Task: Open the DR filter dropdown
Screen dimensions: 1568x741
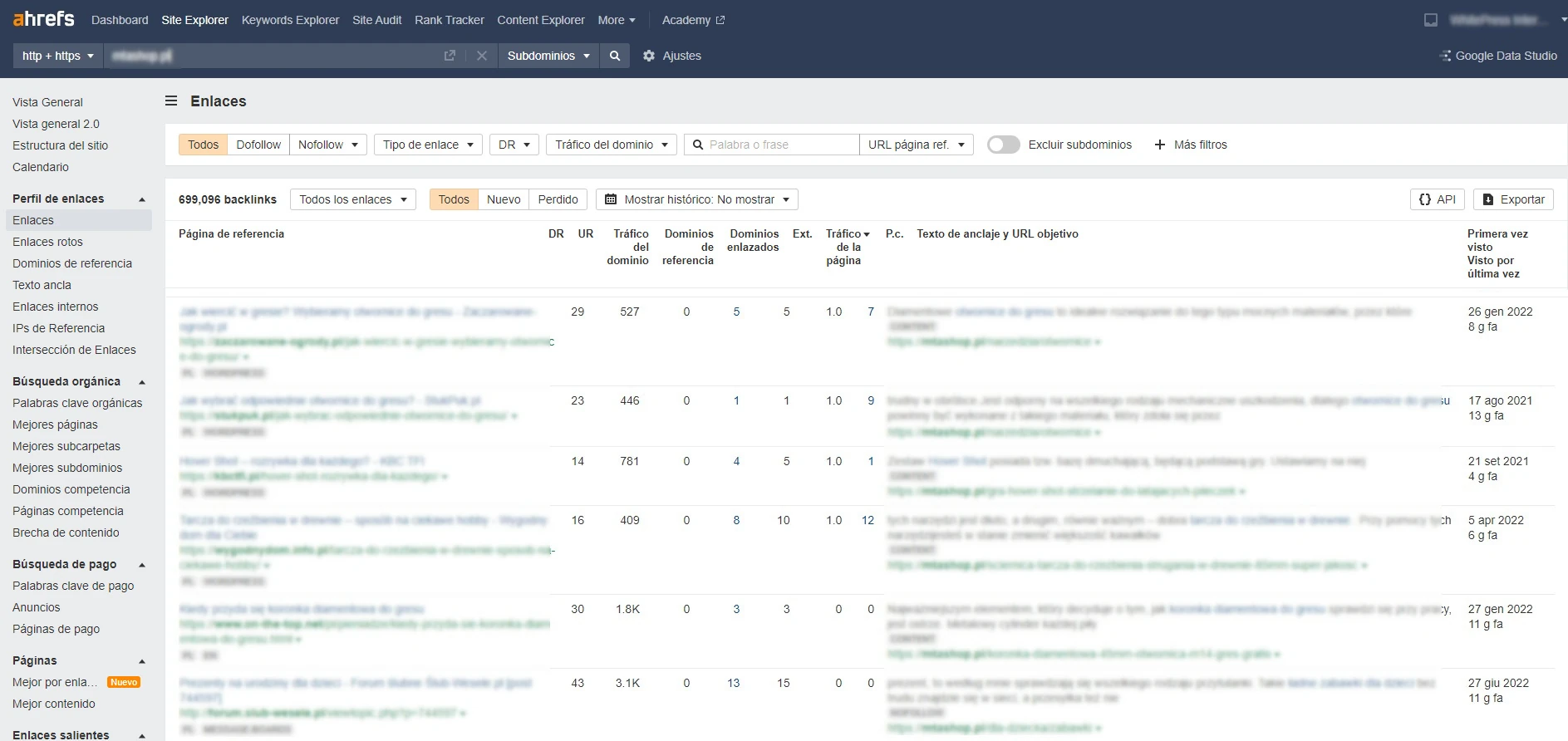Action: point(514,145)
